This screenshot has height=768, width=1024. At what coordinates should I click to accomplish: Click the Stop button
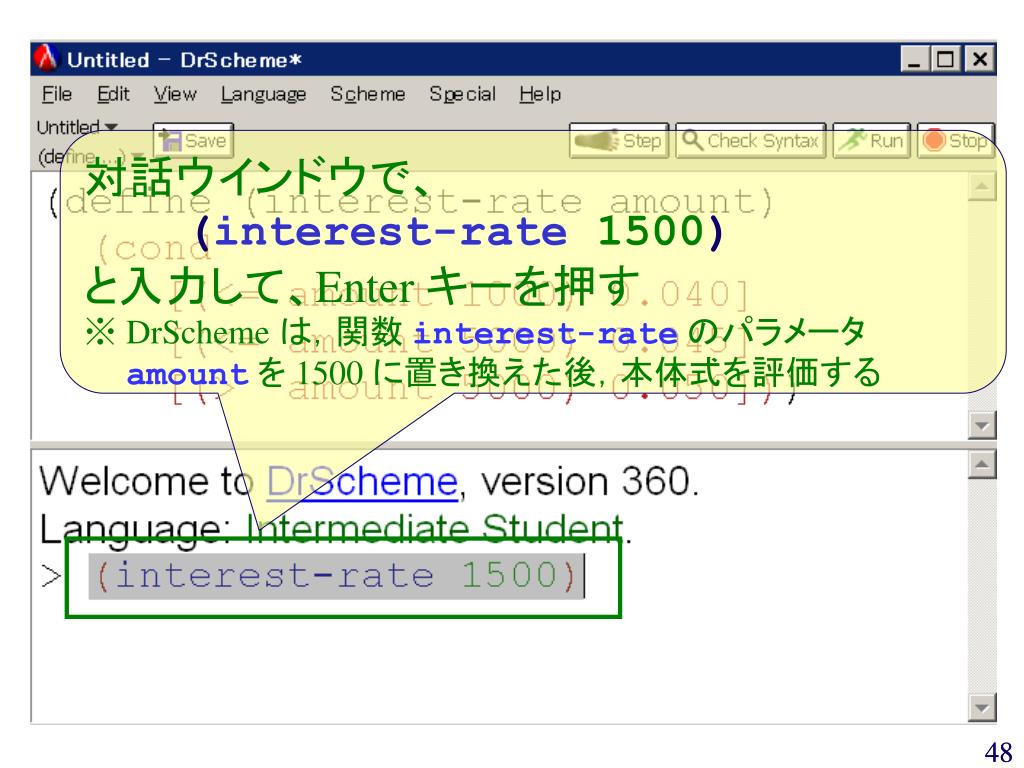click(x=955, y=140)
